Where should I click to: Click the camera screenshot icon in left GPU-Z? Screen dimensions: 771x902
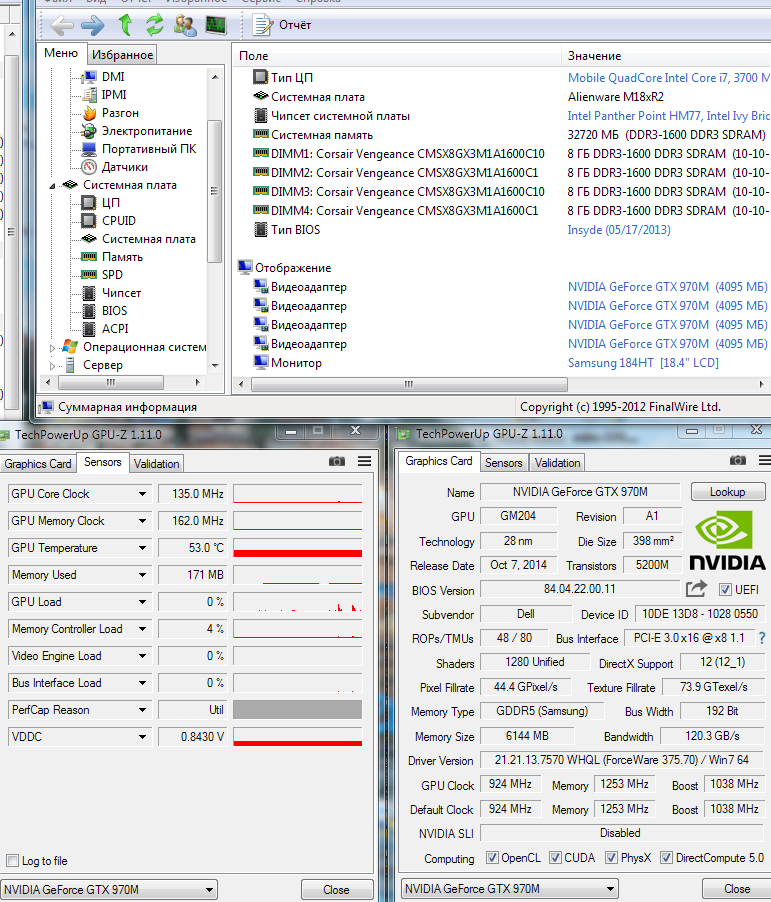click(x=337, y=461)
